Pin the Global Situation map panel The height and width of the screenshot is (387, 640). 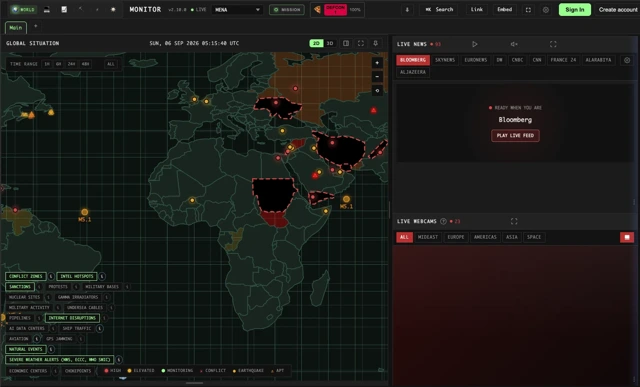pos(376,43)
